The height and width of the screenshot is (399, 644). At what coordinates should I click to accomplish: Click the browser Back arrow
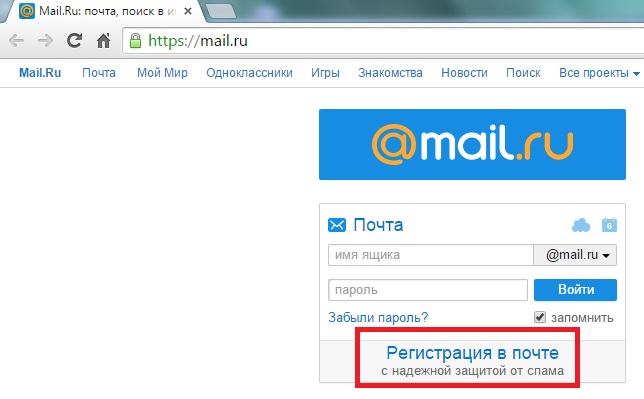[x=16, y=41]
